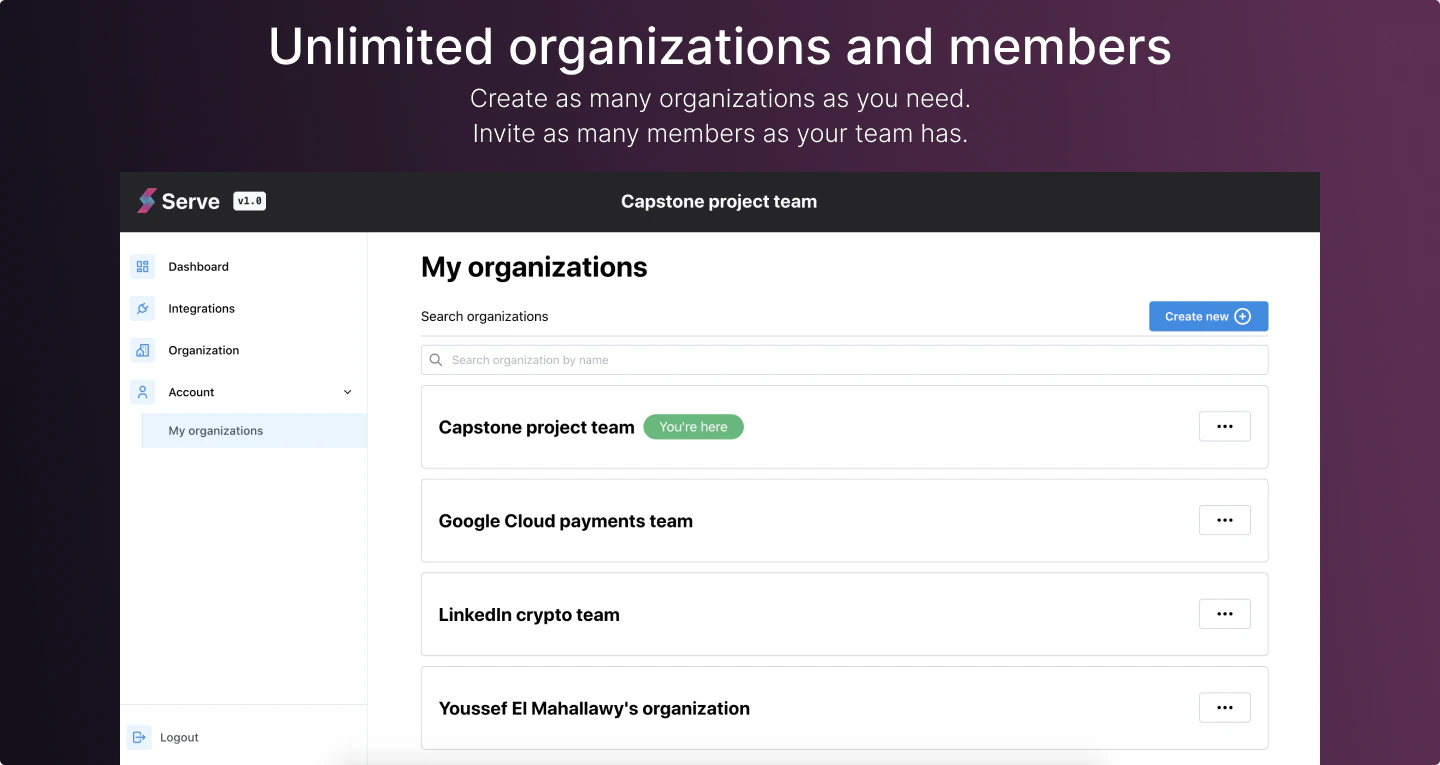Screen dimensions: 1440x765
Task: Open options for Google Cloud payments team
Action: [x=1224, y=521]
